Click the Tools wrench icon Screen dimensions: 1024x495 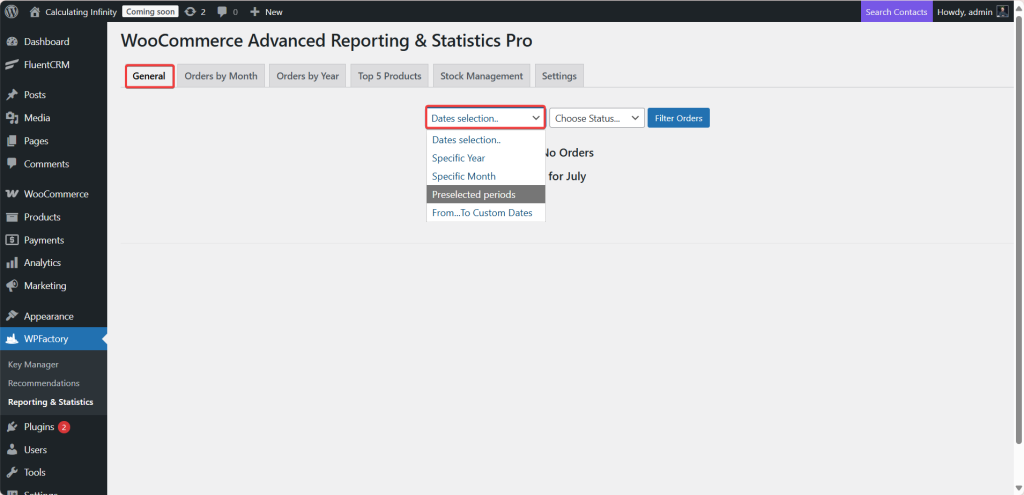point(12,473)
